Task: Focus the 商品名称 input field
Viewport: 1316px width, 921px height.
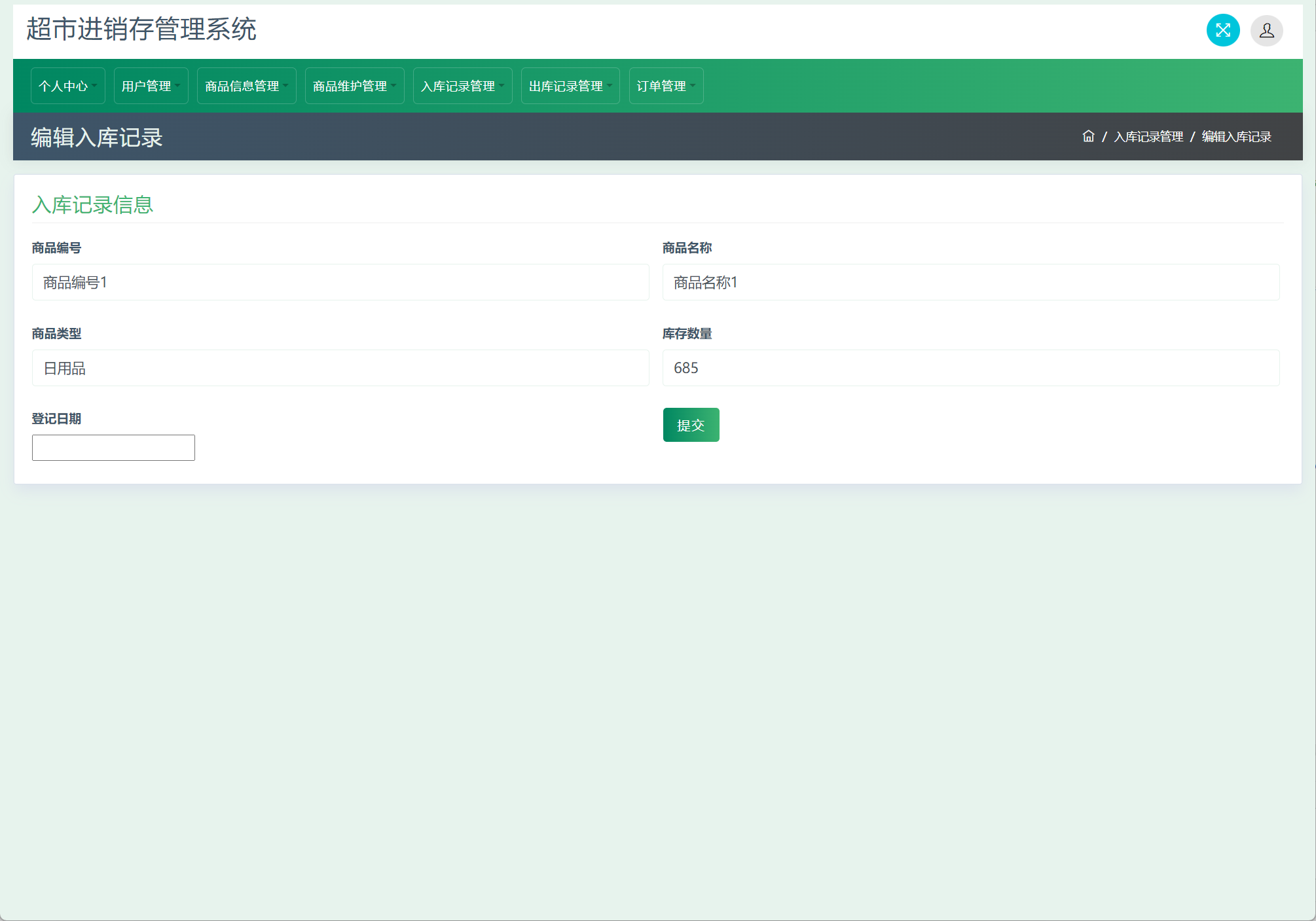Action: point(970,282)
